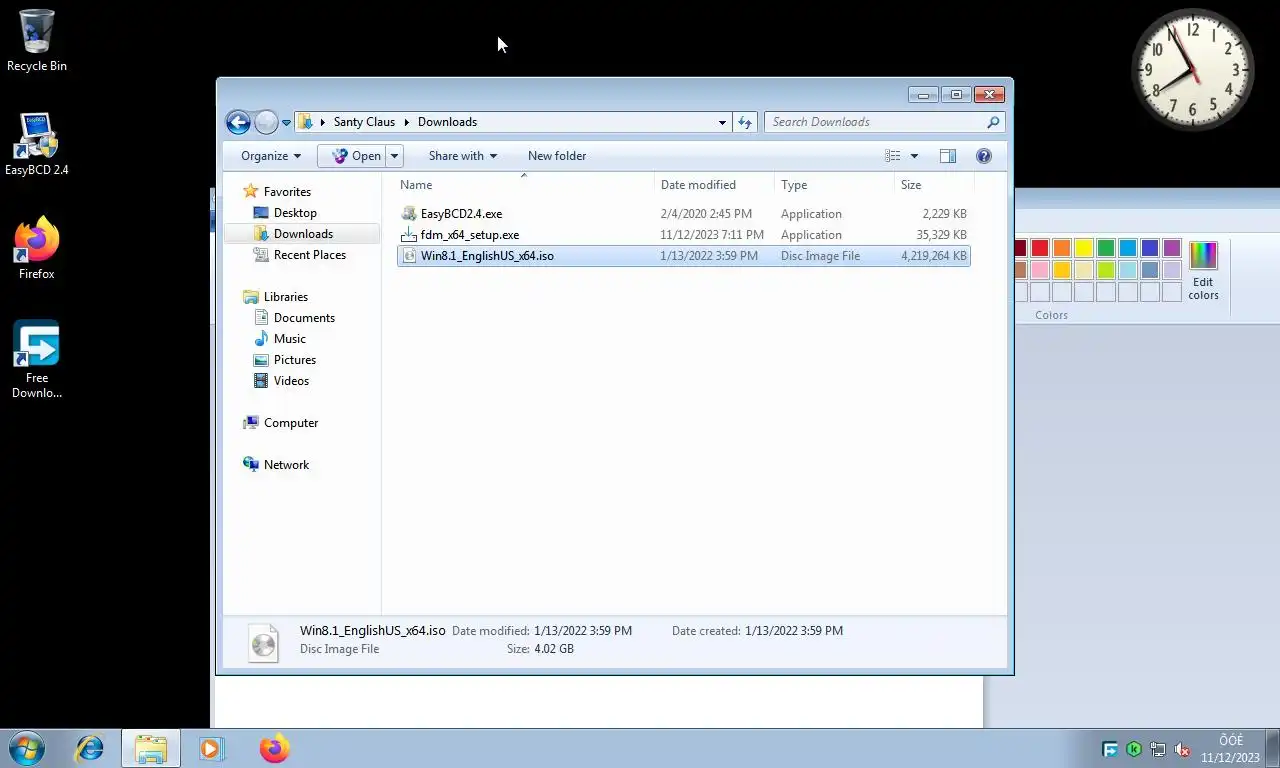
Task: Open the Share with menu
Action: tap(463, 156)
